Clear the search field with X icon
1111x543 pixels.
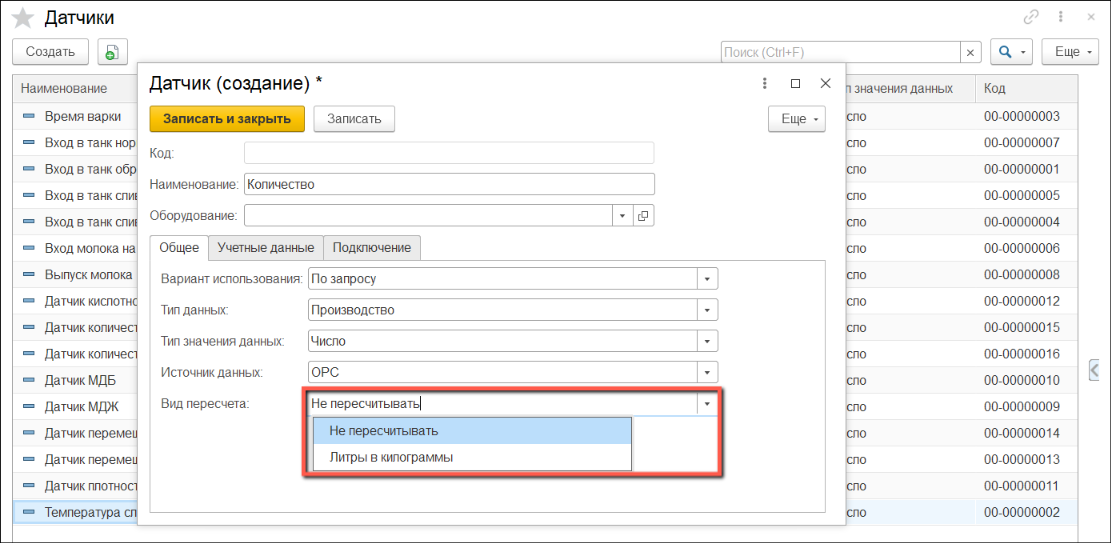click(970, 52)
